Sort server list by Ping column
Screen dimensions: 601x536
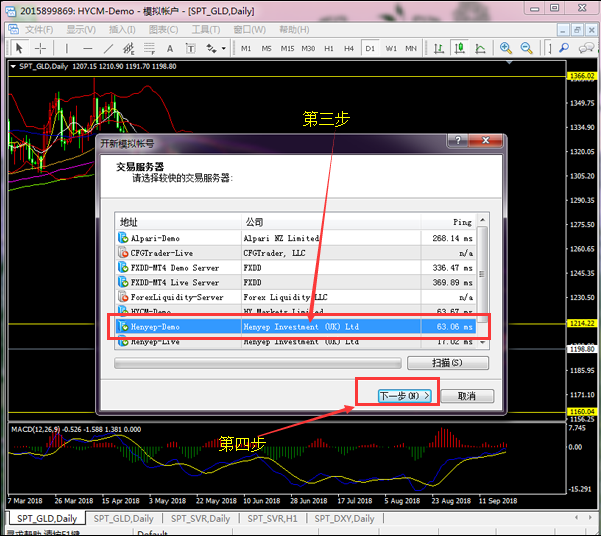point(460,221)
